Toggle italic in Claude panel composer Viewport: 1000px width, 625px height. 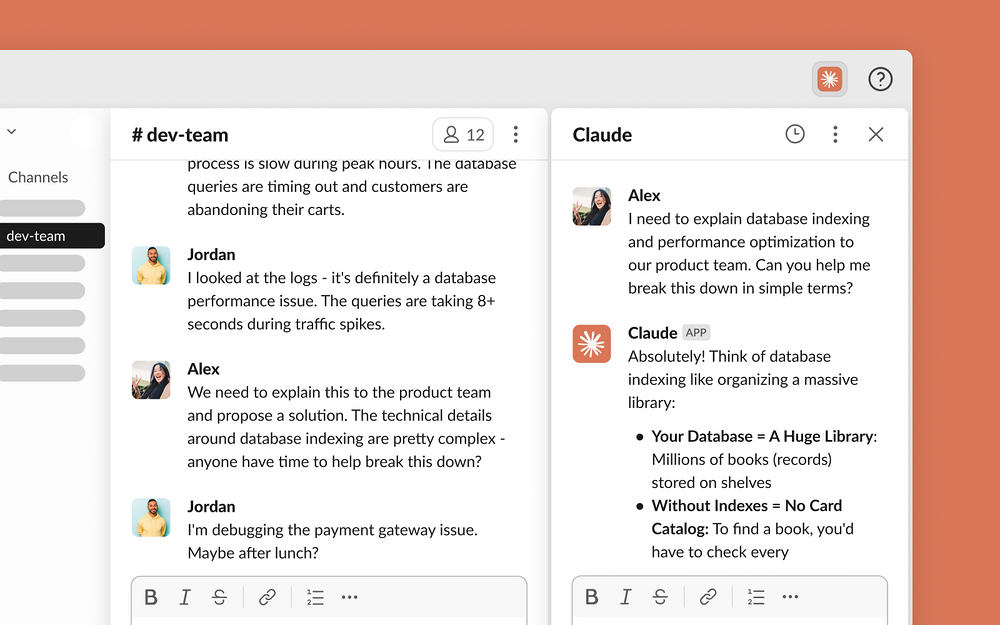626,596
